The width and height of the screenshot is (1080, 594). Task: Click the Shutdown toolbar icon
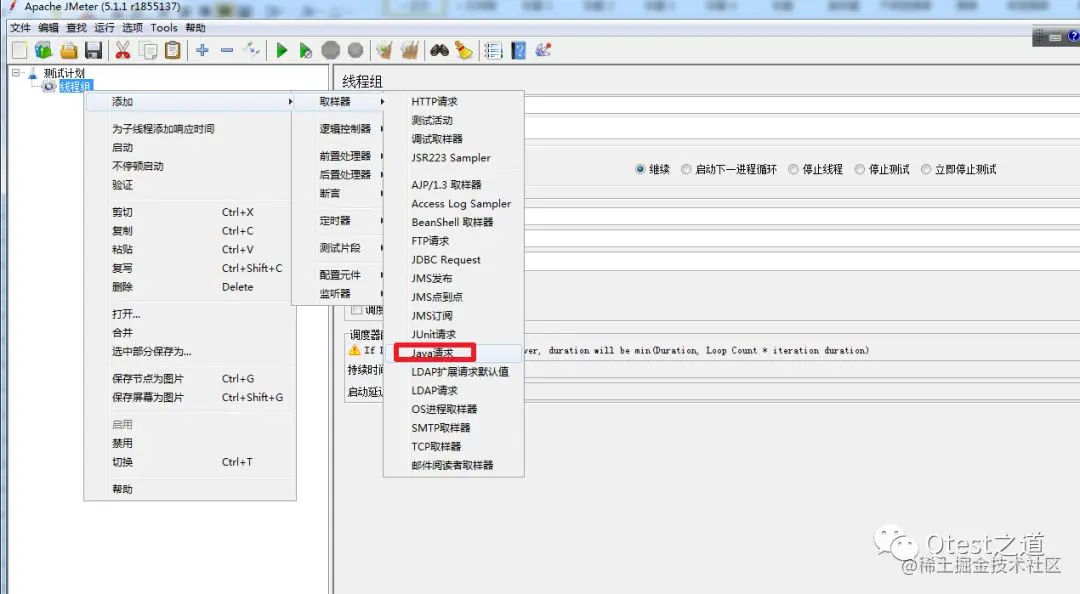coord(355,50)
